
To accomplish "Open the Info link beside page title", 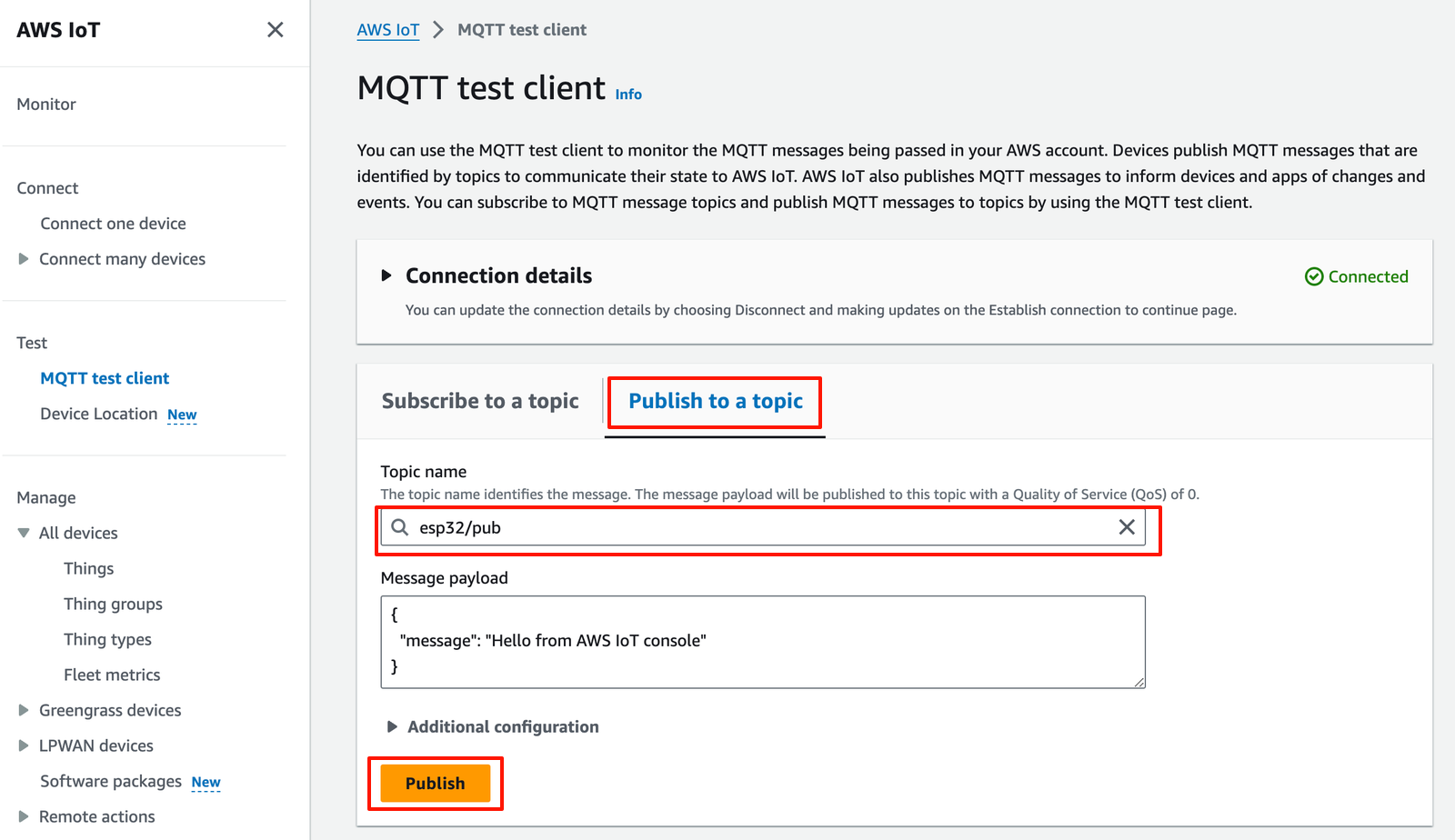I will pyautogui.click(x=628, y=95).
